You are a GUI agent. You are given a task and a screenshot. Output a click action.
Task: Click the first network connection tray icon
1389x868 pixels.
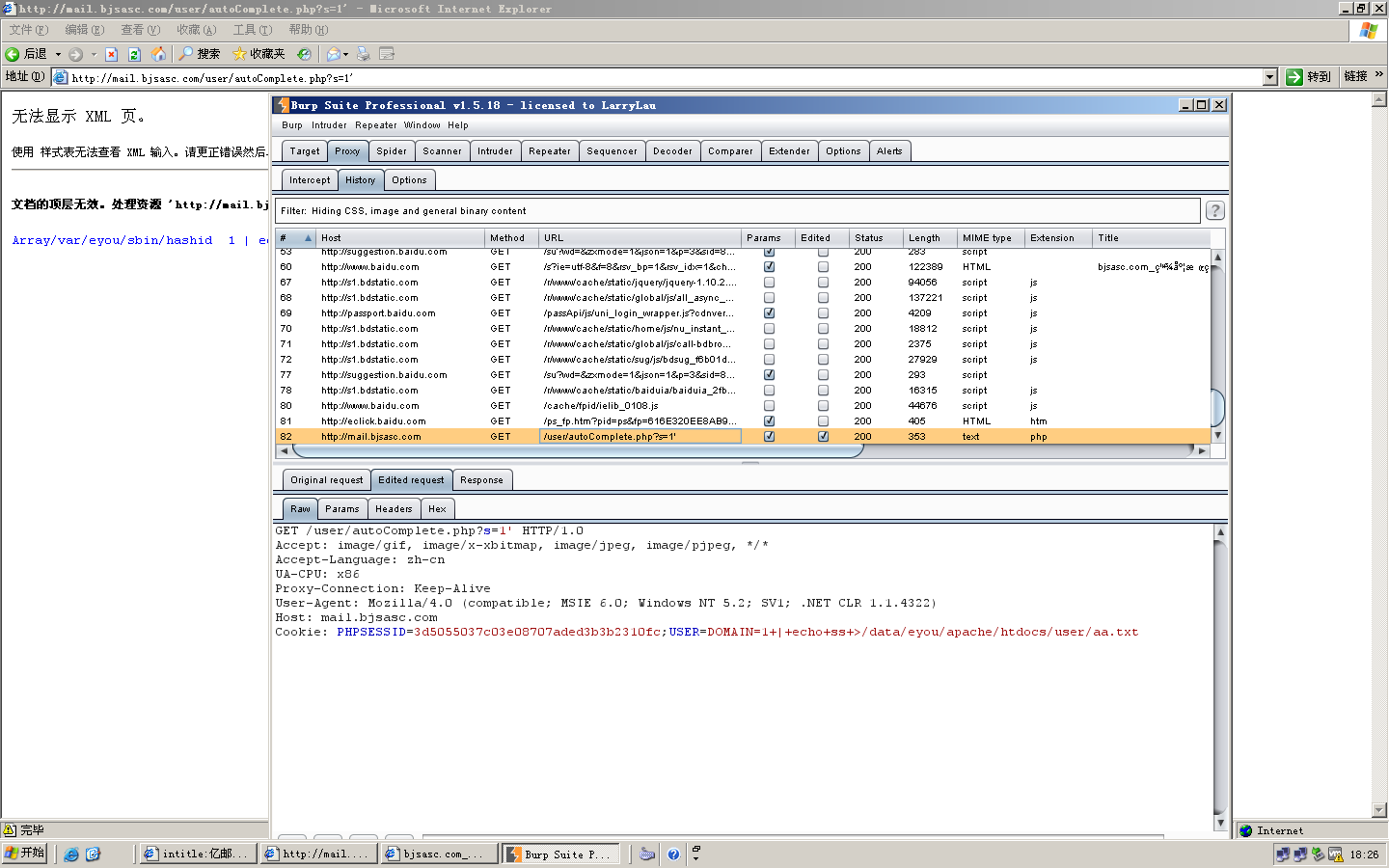click(1283, 854)
